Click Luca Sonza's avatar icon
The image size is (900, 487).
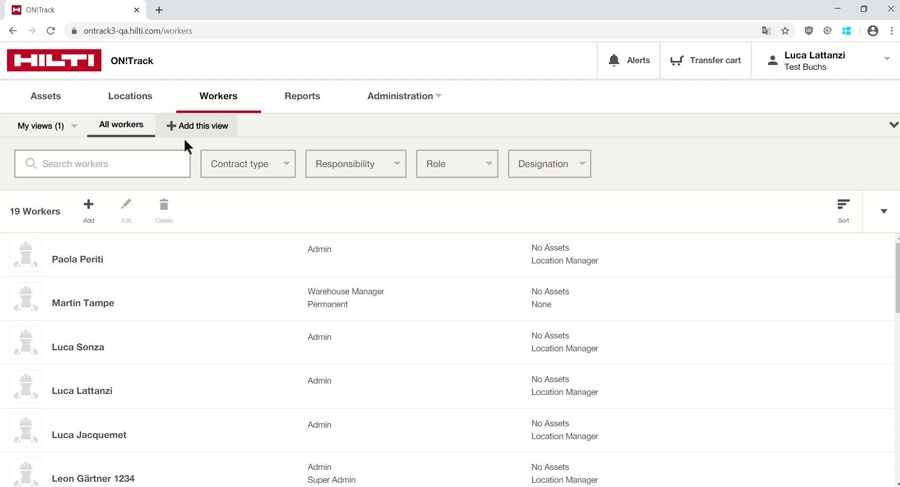click(x=26, y=342)
